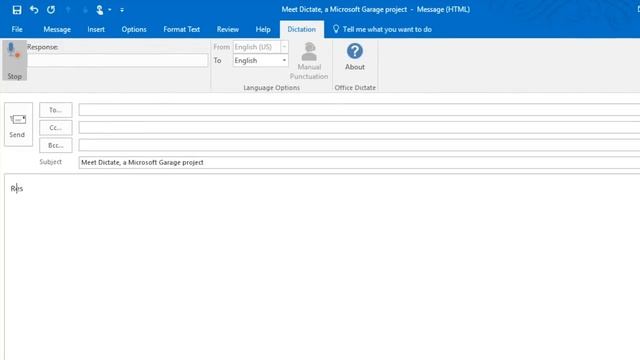
Task: Click the lightbulb Tell me icon
Action: pos(336,29)
